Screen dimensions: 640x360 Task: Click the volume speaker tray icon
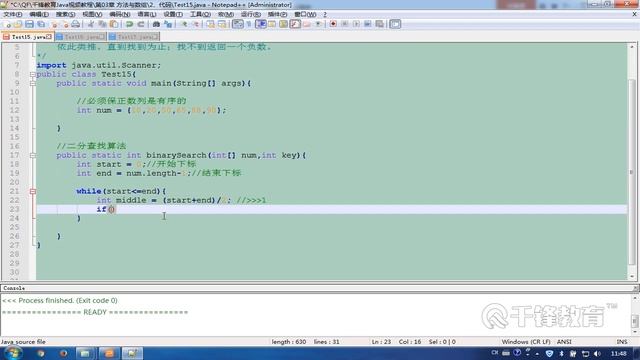click(x=597, y=353)
